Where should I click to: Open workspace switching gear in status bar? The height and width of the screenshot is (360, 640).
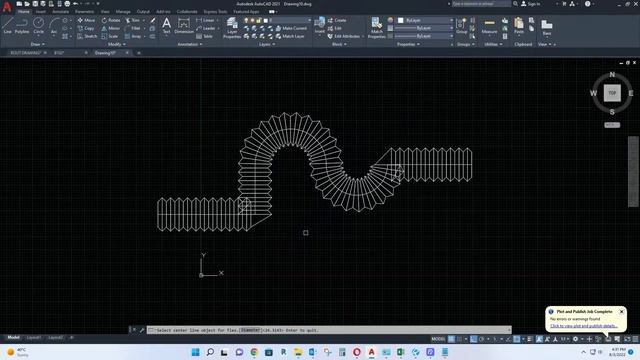[x=575, y=339]
